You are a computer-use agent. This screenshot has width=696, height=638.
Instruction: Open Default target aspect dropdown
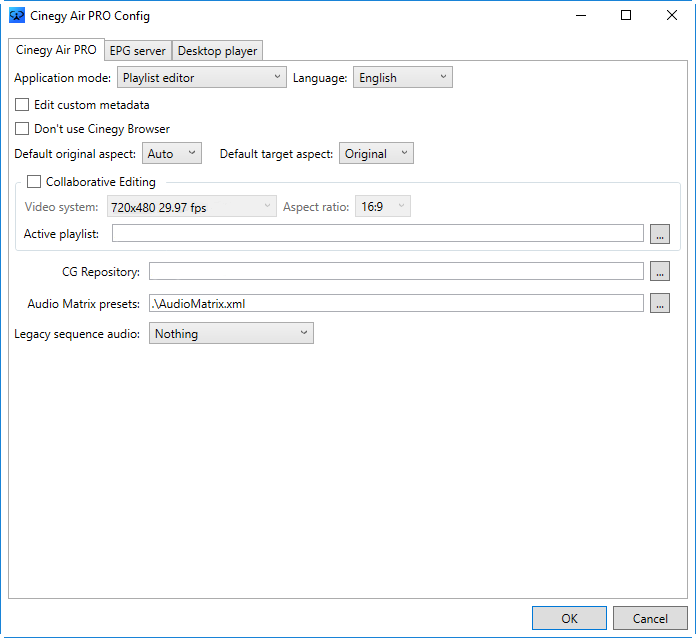tap(376, 154)
